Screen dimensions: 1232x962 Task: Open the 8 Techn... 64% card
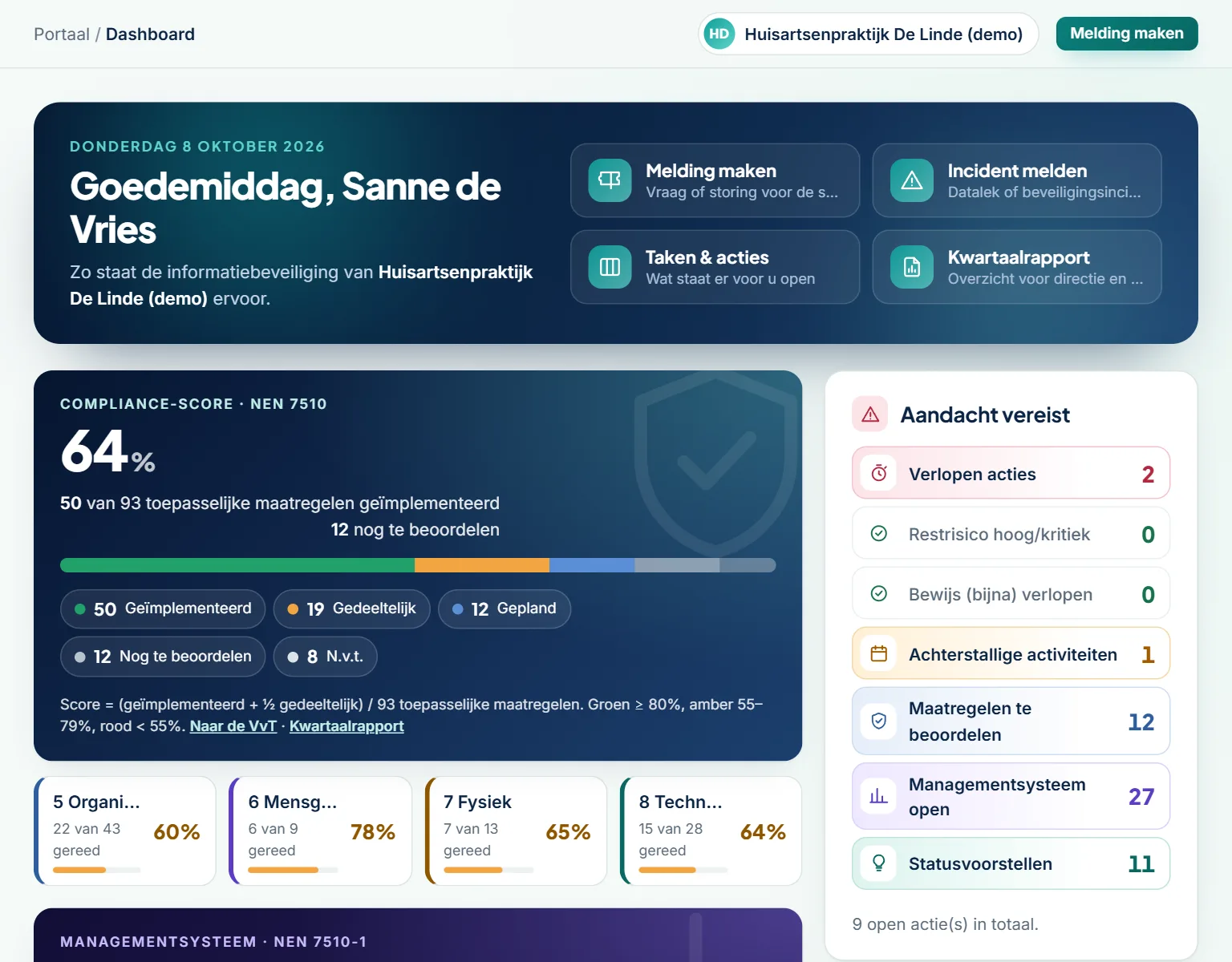tap(711, 831)
